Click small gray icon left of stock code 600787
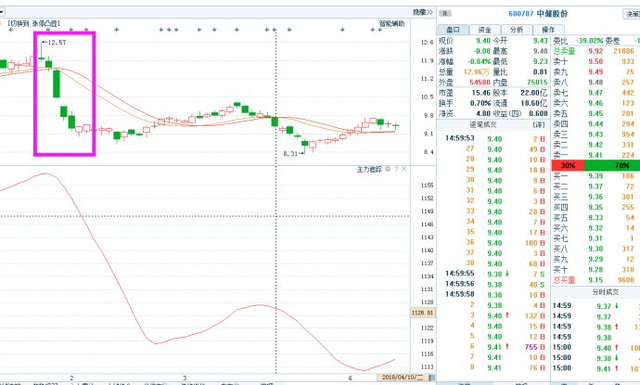Viewport: 640px width, 385px height. click(445, 13)
